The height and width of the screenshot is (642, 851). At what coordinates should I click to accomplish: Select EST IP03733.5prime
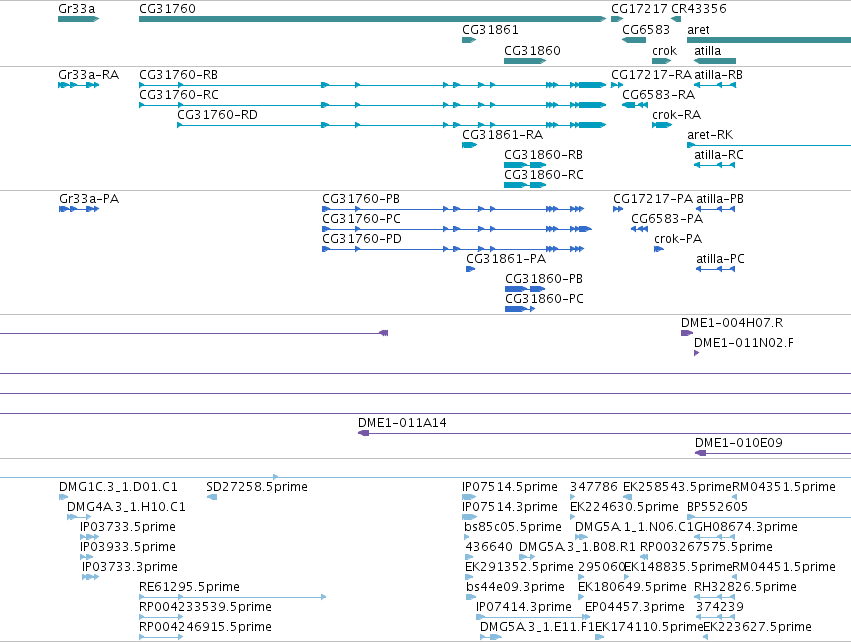click(128, 527)
